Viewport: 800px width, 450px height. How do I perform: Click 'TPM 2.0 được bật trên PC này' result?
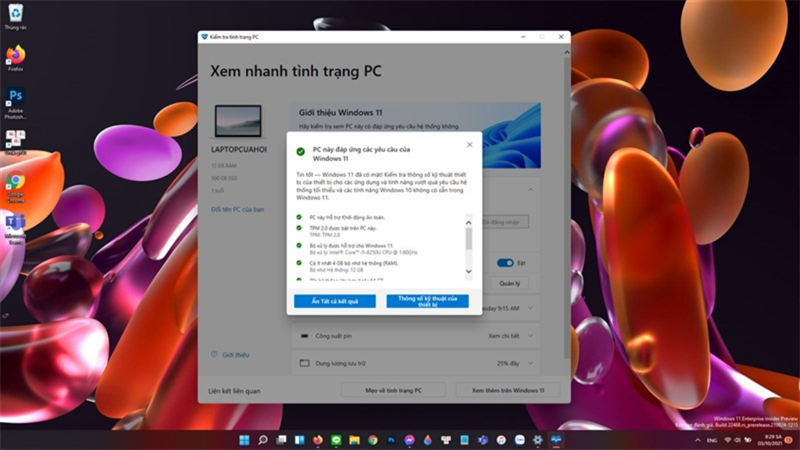[x=343, y=228]
